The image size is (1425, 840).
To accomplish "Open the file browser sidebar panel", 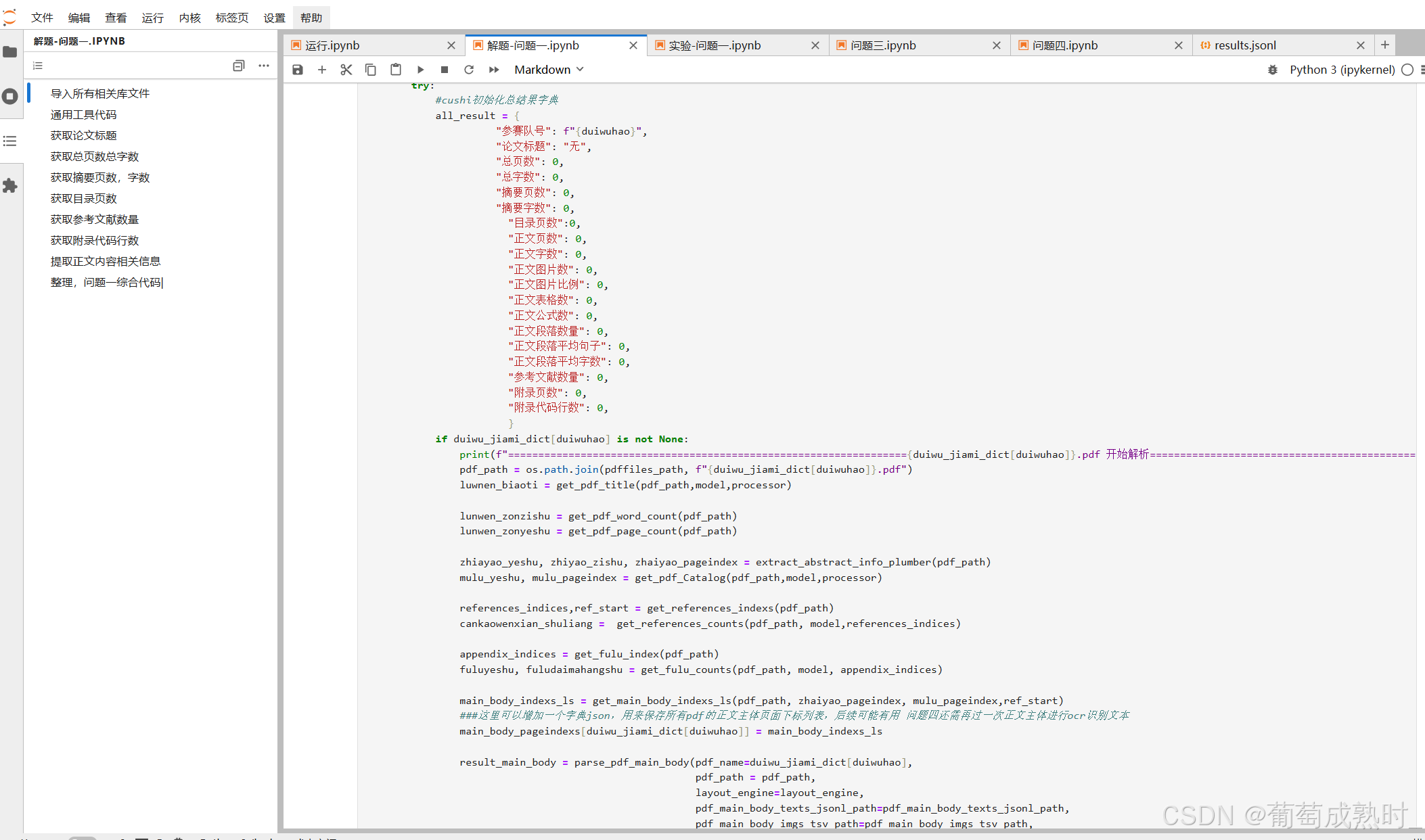I will click(10, 52).
